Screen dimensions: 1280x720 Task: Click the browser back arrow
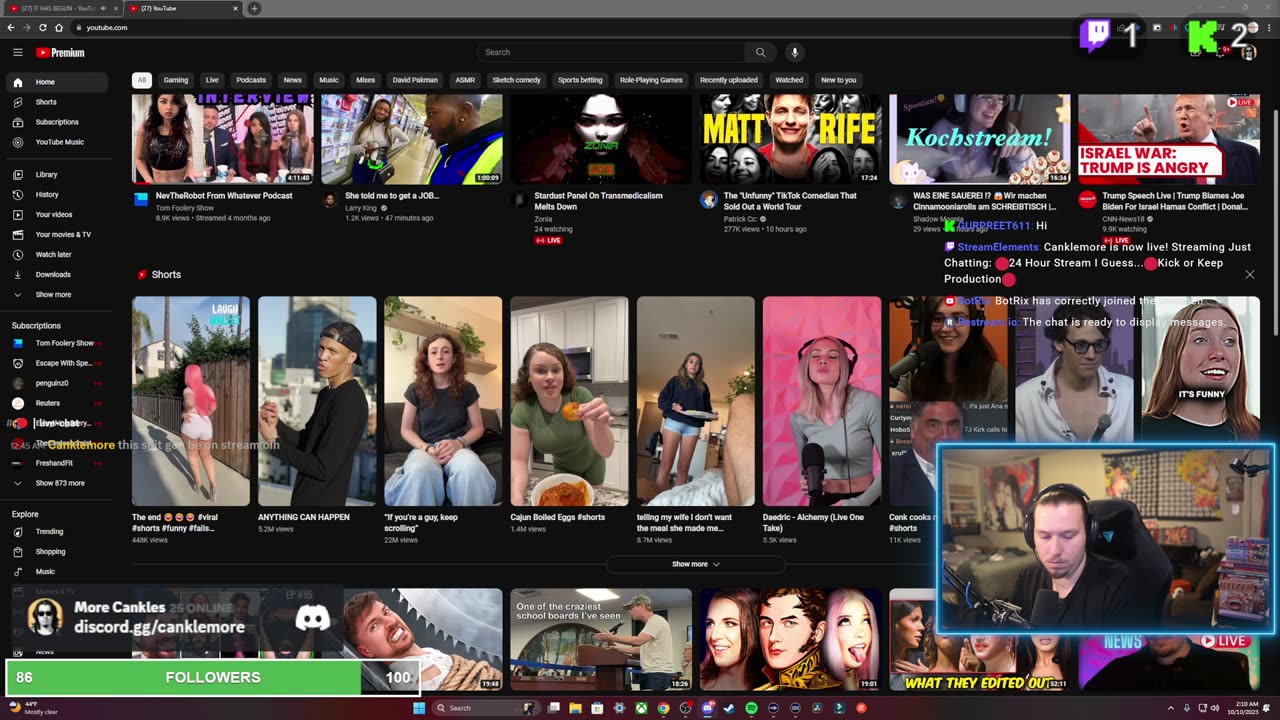click(x=10, y=27)
